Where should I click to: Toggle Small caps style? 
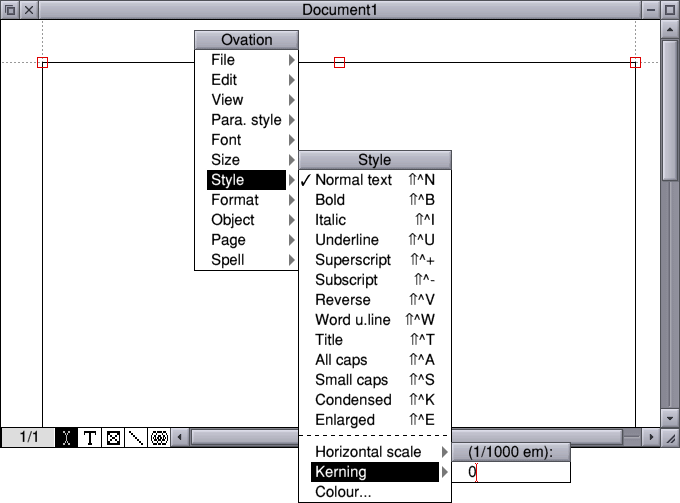(375, 379)
